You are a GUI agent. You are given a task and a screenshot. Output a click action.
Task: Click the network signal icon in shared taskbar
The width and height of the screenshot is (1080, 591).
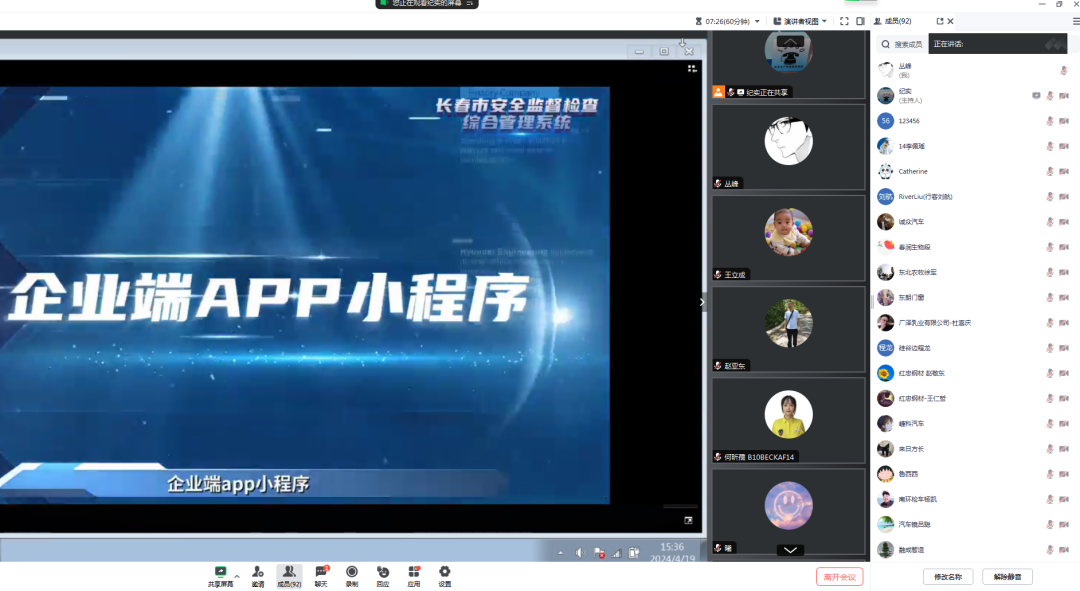616,552
